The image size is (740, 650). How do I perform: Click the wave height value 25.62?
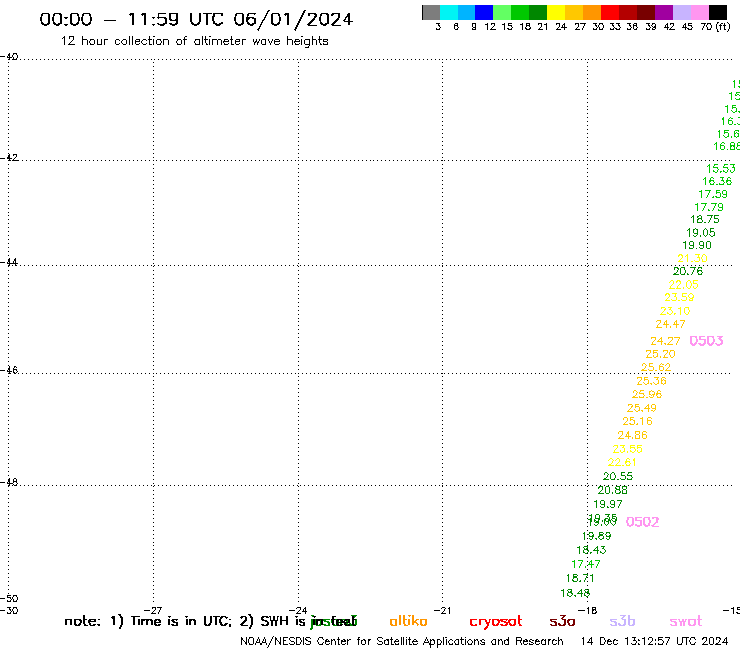pyautogui.click(x=656, y=367)
